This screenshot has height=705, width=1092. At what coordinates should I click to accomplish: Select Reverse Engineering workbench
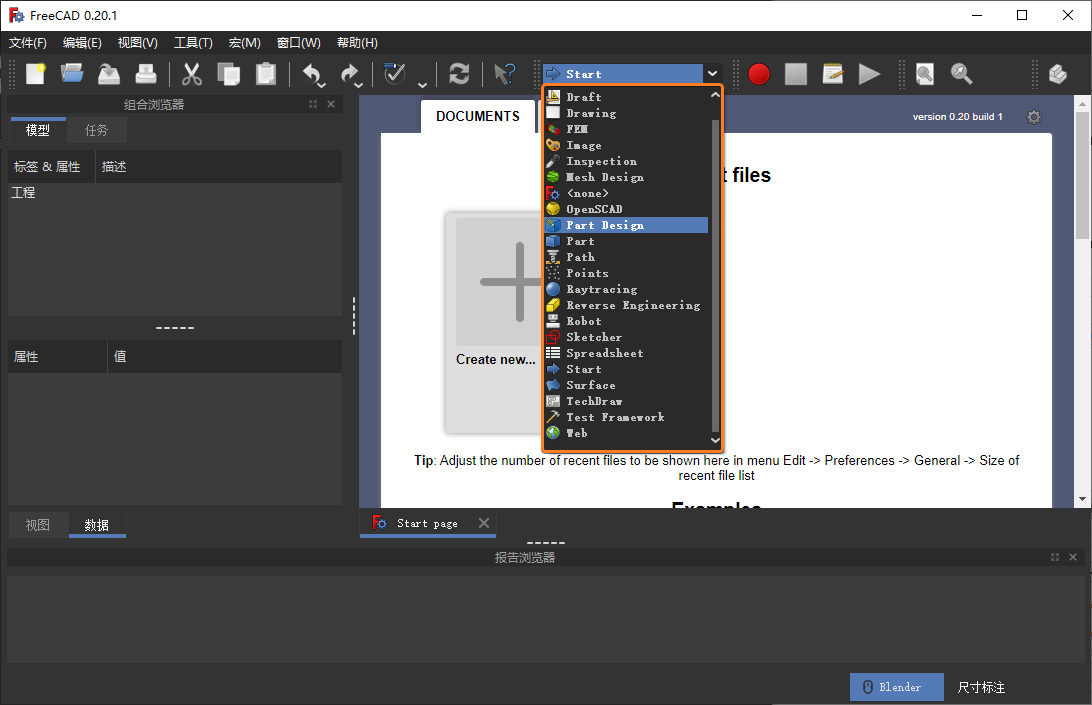[626, 305]
